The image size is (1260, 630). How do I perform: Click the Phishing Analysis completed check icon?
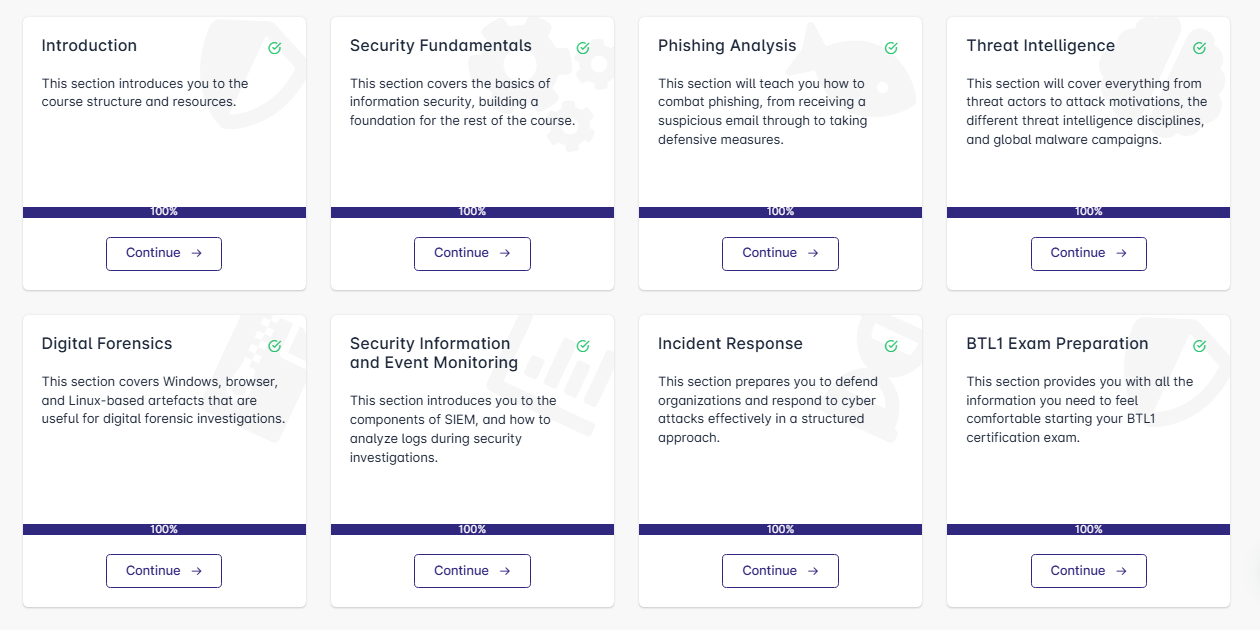tap(891, 48)
